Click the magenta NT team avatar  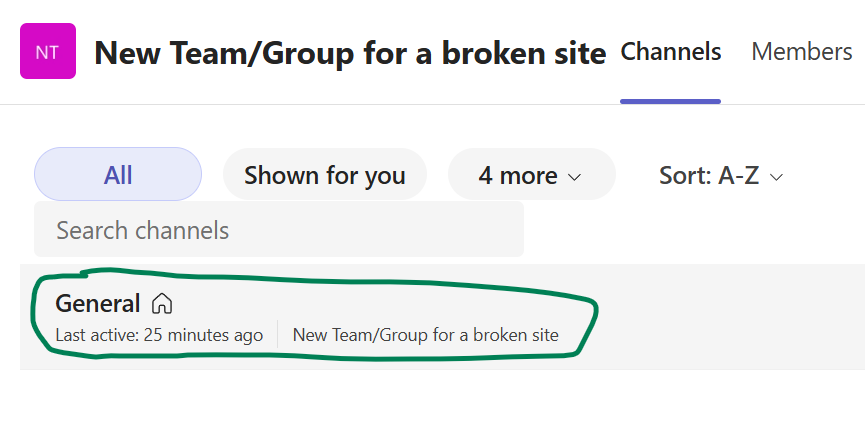[48, 51]
